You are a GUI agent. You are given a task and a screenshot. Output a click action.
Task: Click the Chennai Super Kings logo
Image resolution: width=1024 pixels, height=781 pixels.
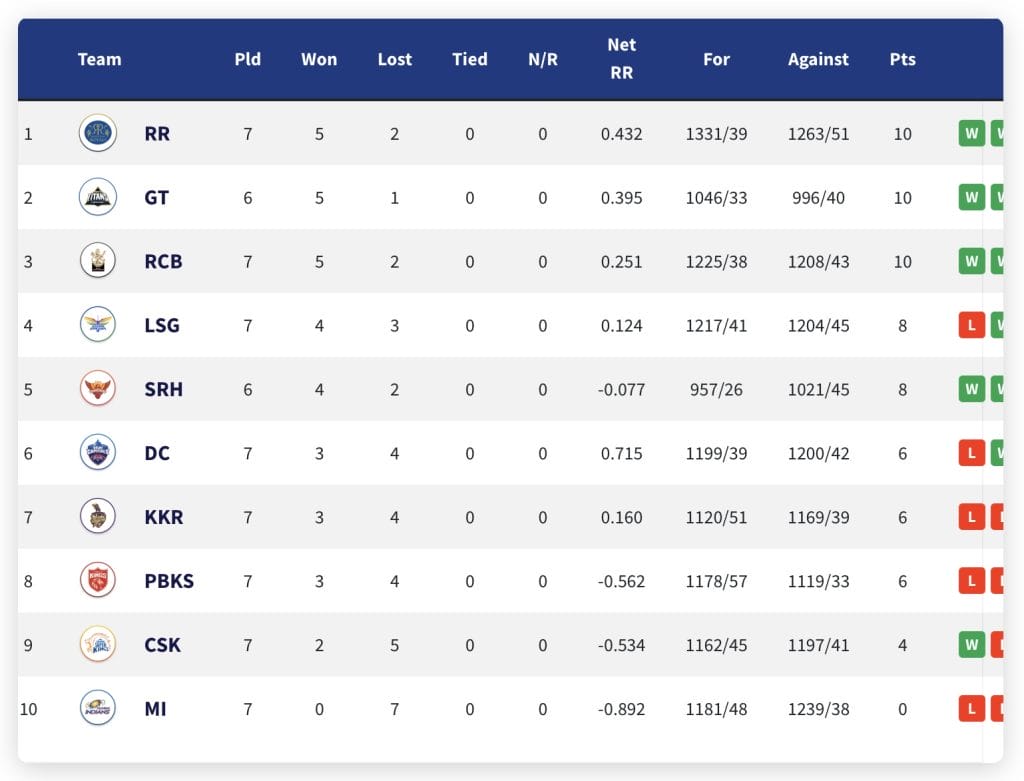[98, 645]
